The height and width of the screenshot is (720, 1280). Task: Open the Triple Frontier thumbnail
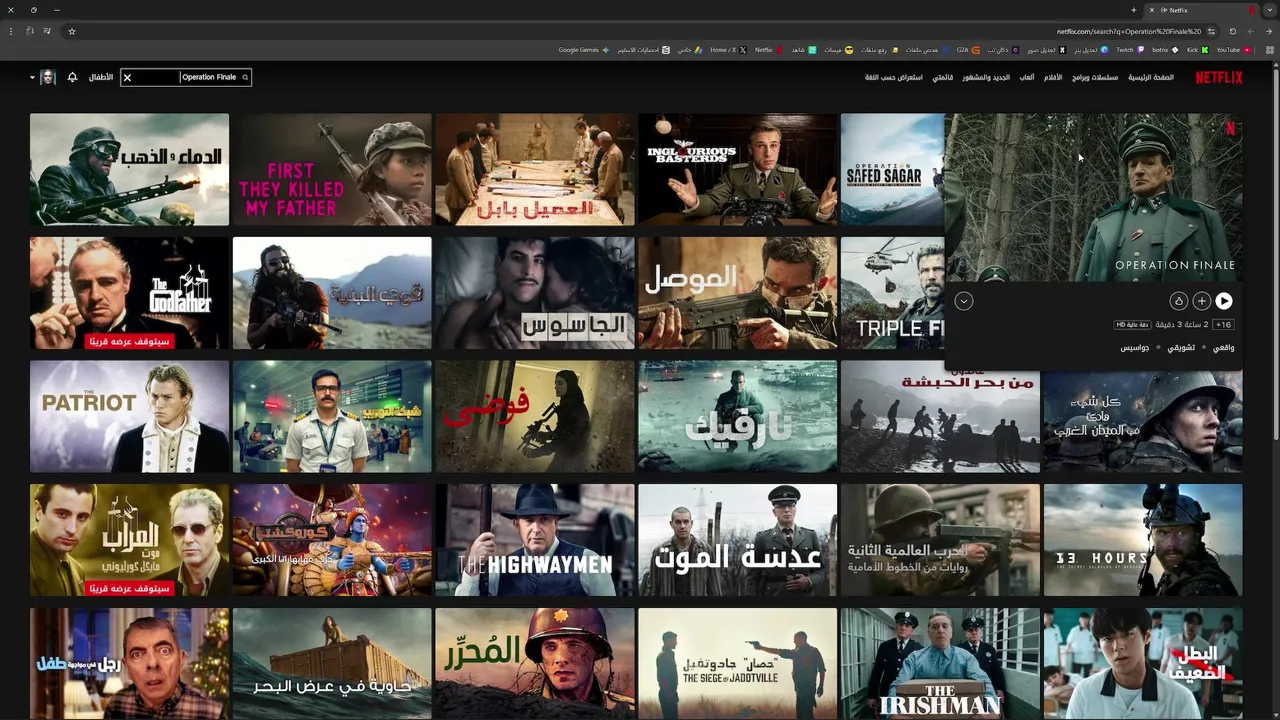(893, 293)
